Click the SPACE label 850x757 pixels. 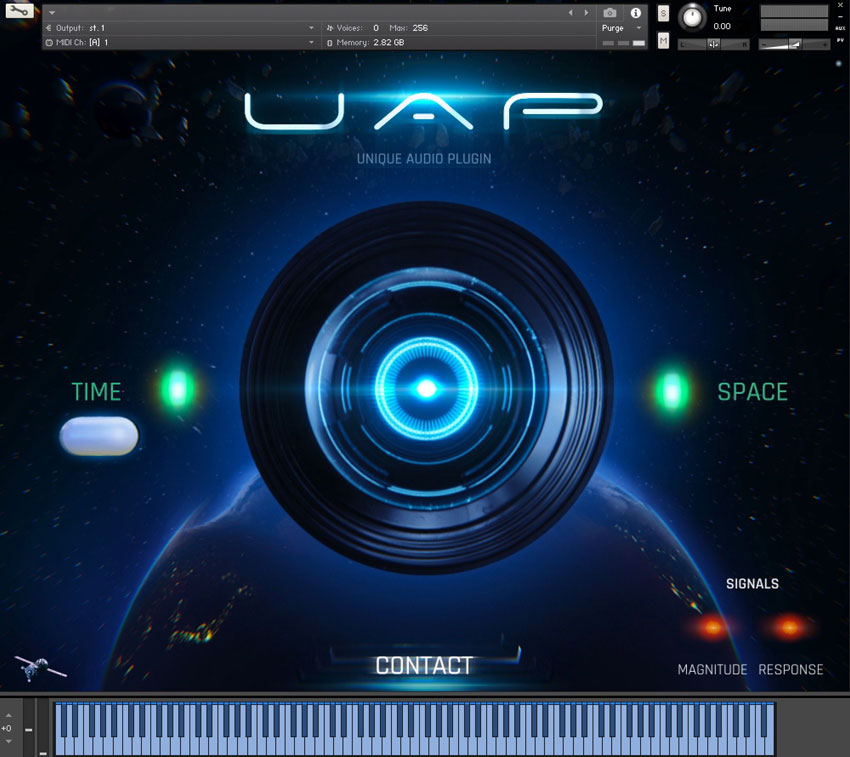click(752, 392)
